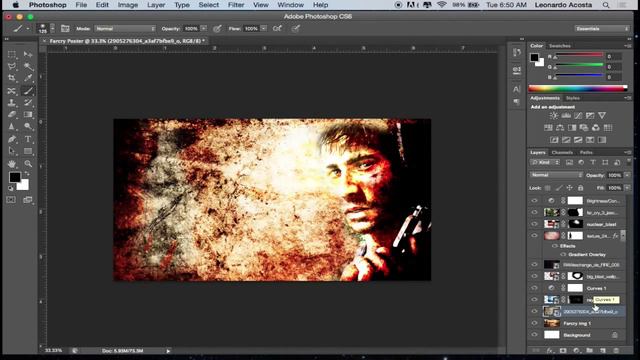Select the Zoom tool
640x360 pixels.
(x=28, y=164)
